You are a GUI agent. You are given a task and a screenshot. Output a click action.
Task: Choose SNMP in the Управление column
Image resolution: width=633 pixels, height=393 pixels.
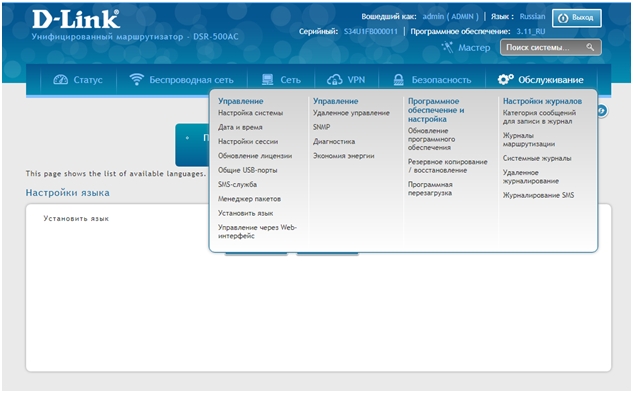321,127
